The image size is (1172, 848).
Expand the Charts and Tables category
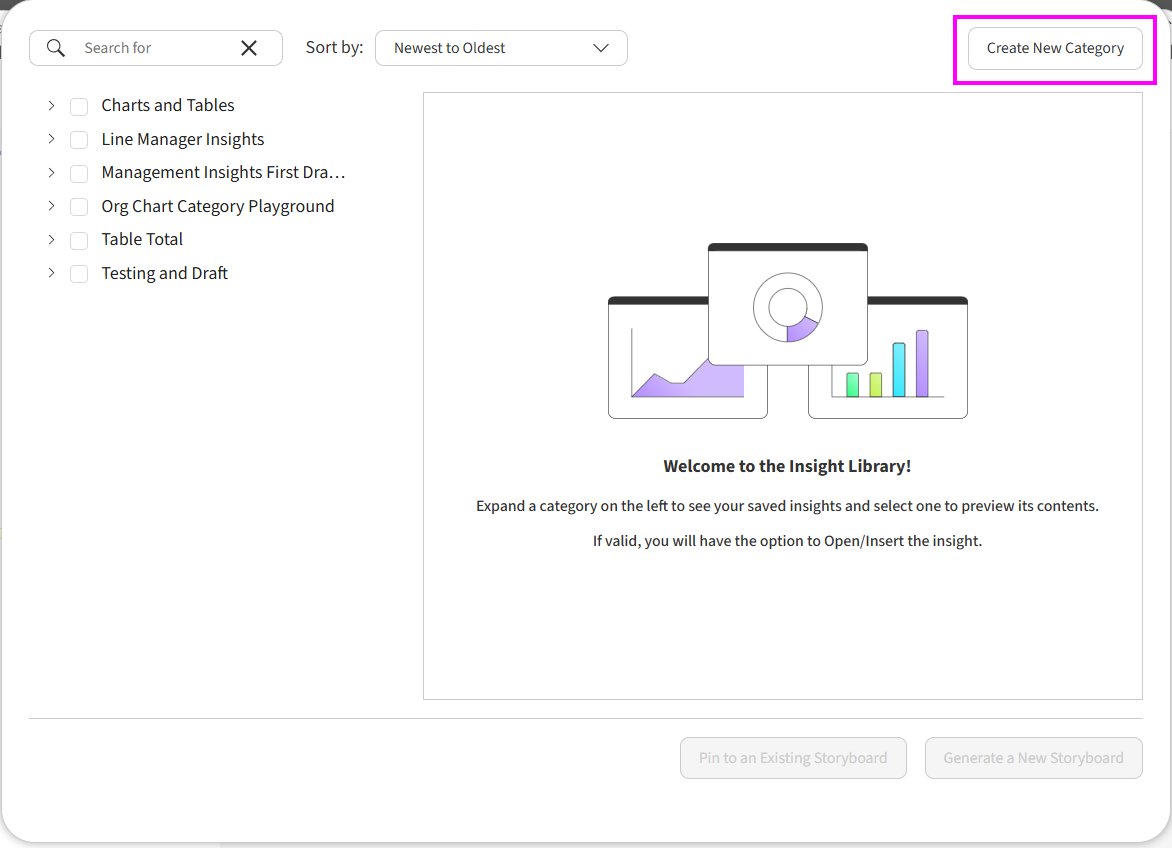[x=51, y=105]
